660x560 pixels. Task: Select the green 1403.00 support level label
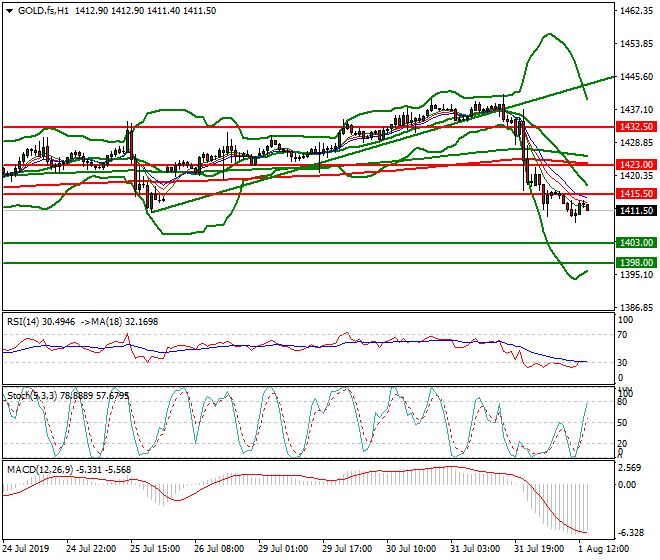tap(635, 243)
